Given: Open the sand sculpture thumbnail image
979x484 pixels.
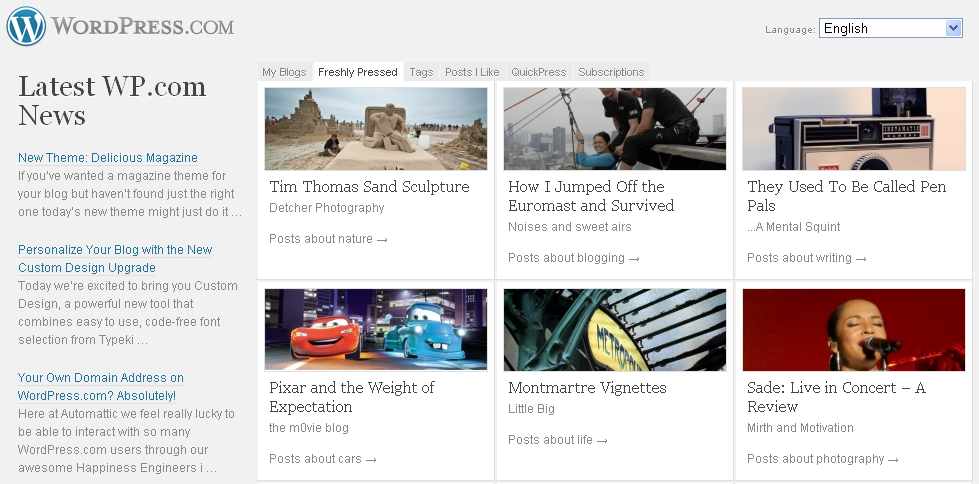Looking at the screenshot, I should click(376, 129).
